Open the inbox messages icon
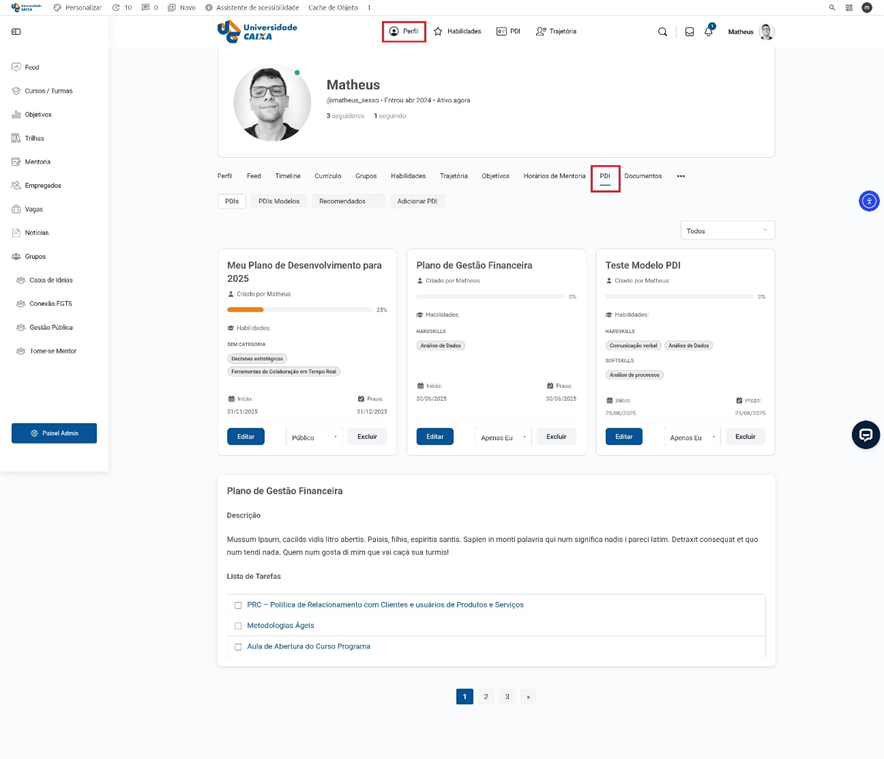884x759 pixels. coord(689,32)
